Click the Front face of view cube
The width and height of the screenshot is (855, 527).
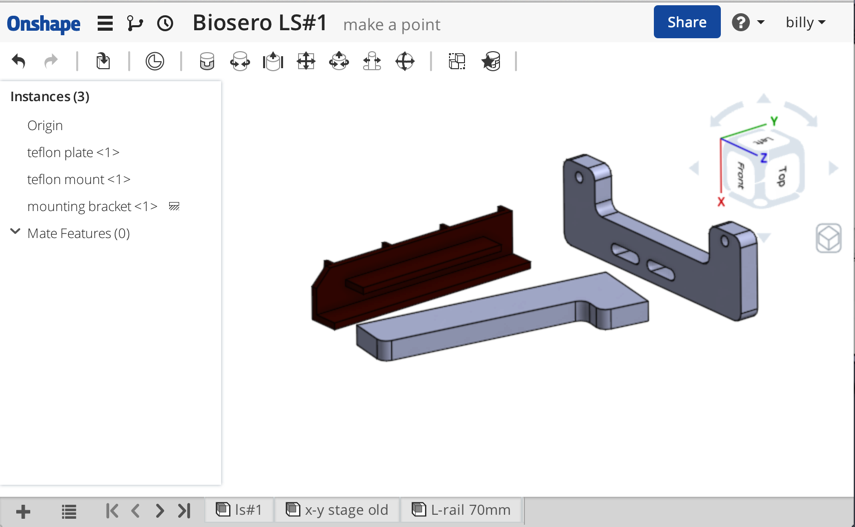point(740,175)
